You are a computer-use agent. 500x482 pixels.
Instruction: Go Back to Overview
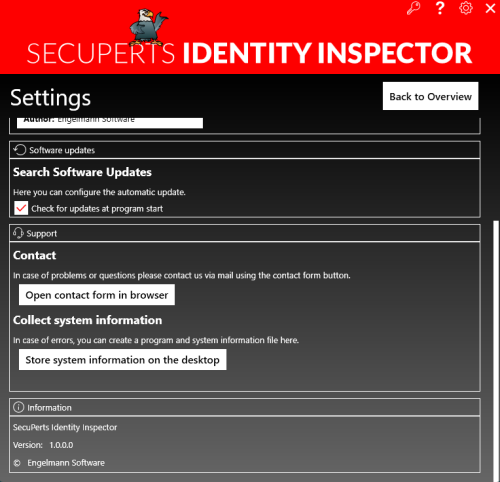coord(430,96)
